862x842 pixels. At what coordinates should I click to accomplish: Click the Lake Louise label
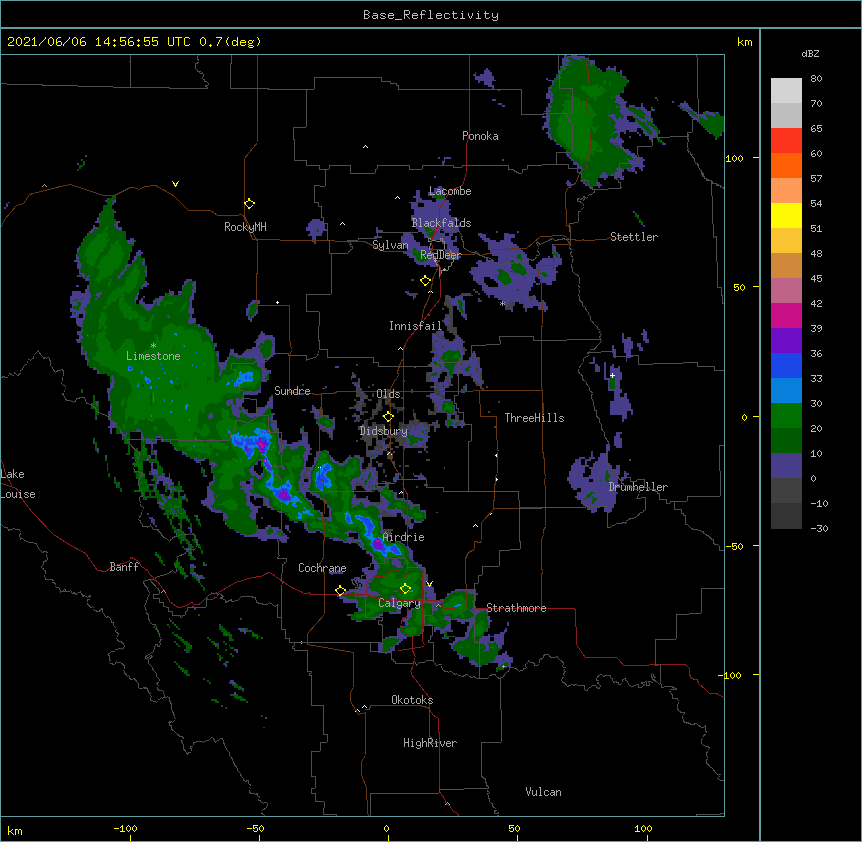(18, 484)
